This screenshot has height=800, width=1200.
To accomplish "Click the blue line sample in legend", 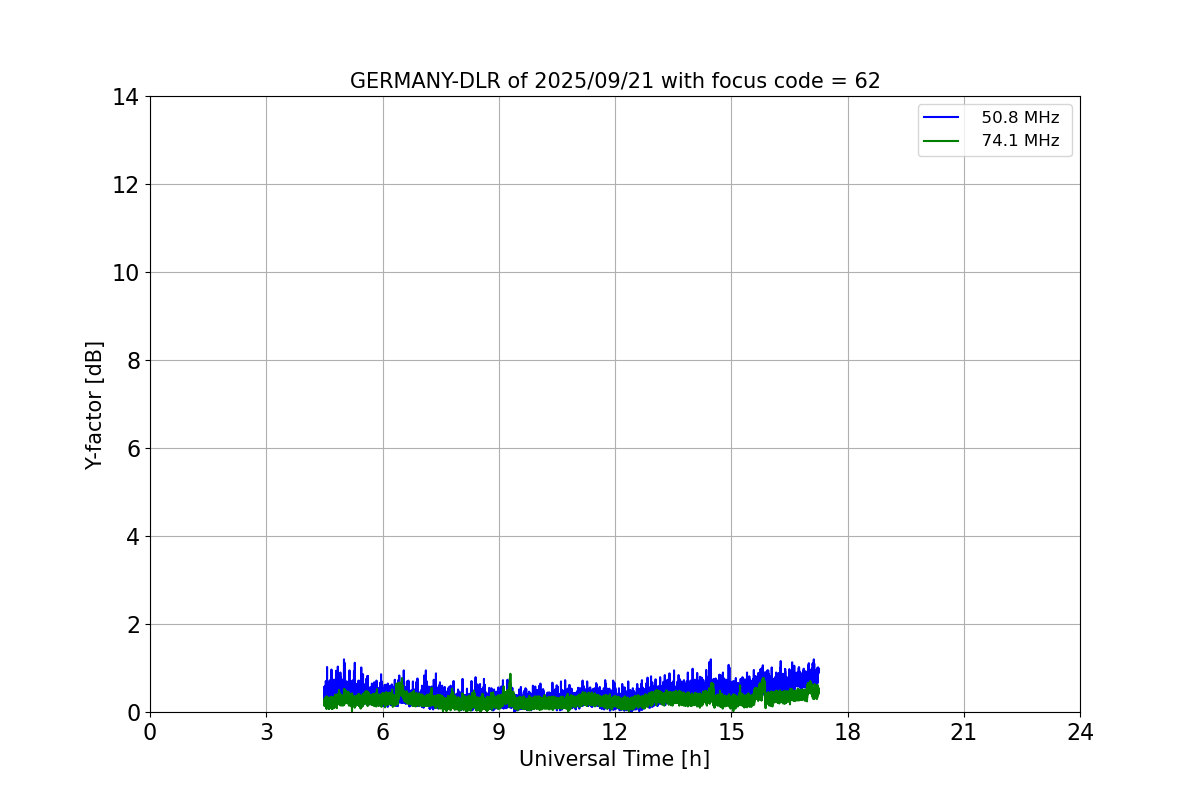I will [941, 118].
